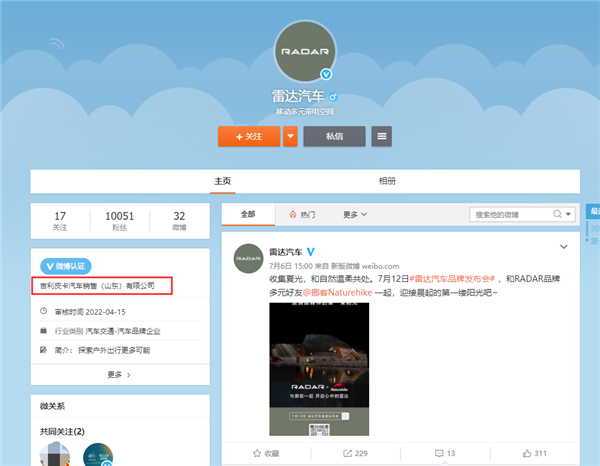Bookmark the post with 收藏 star
Image resolution: width=600 pixels, height=466 pixels.
(266, 453)
